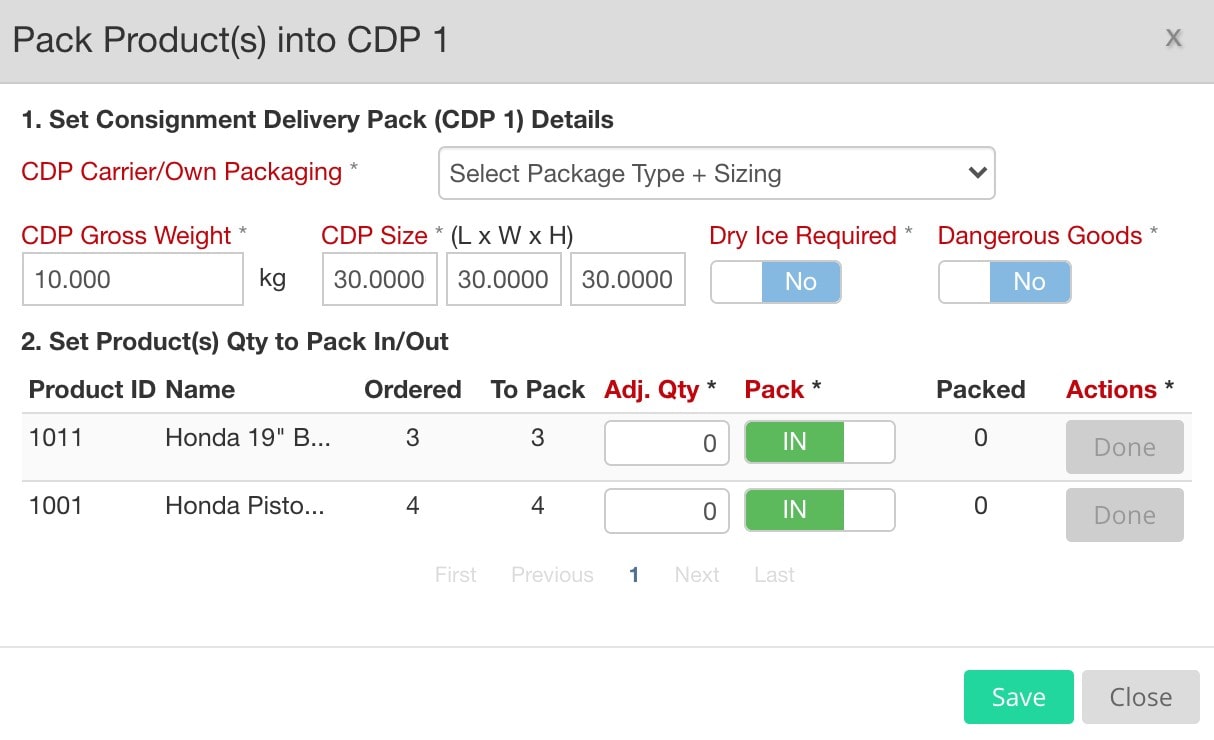Image resolution: width=1214 pixels, height=740 pixels.
Task: Click To Pack value 4 for product 1001
Action: coord(538,505)
